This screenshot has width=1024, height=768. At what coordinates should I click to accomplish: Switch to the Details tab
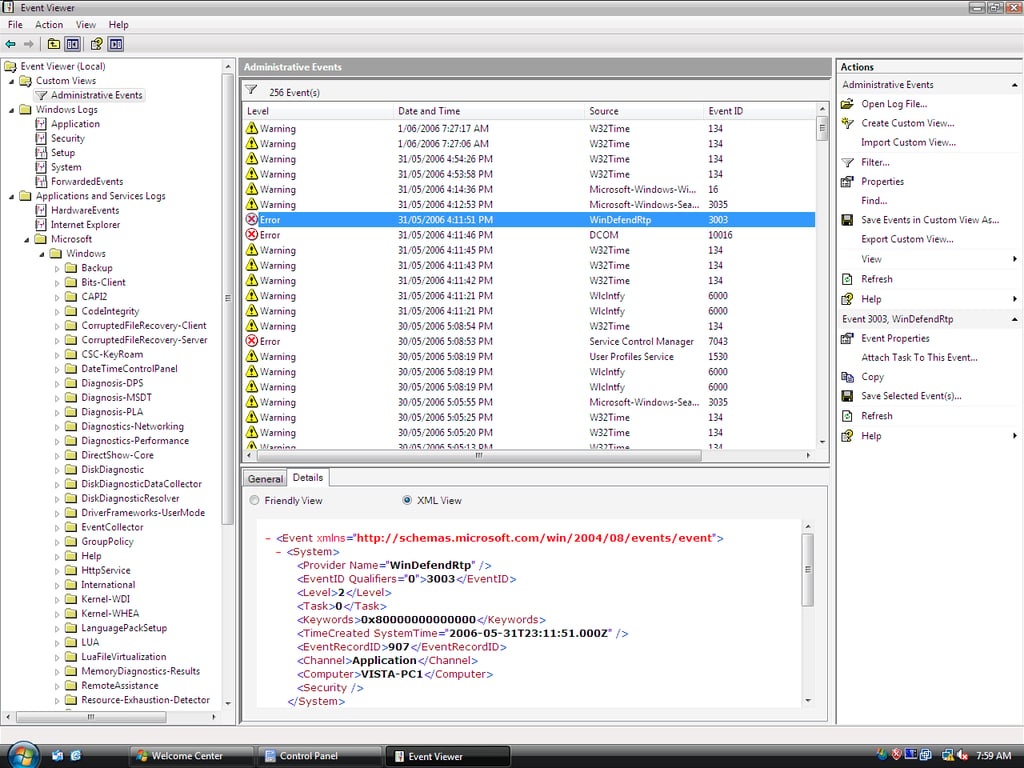point(308,477)
